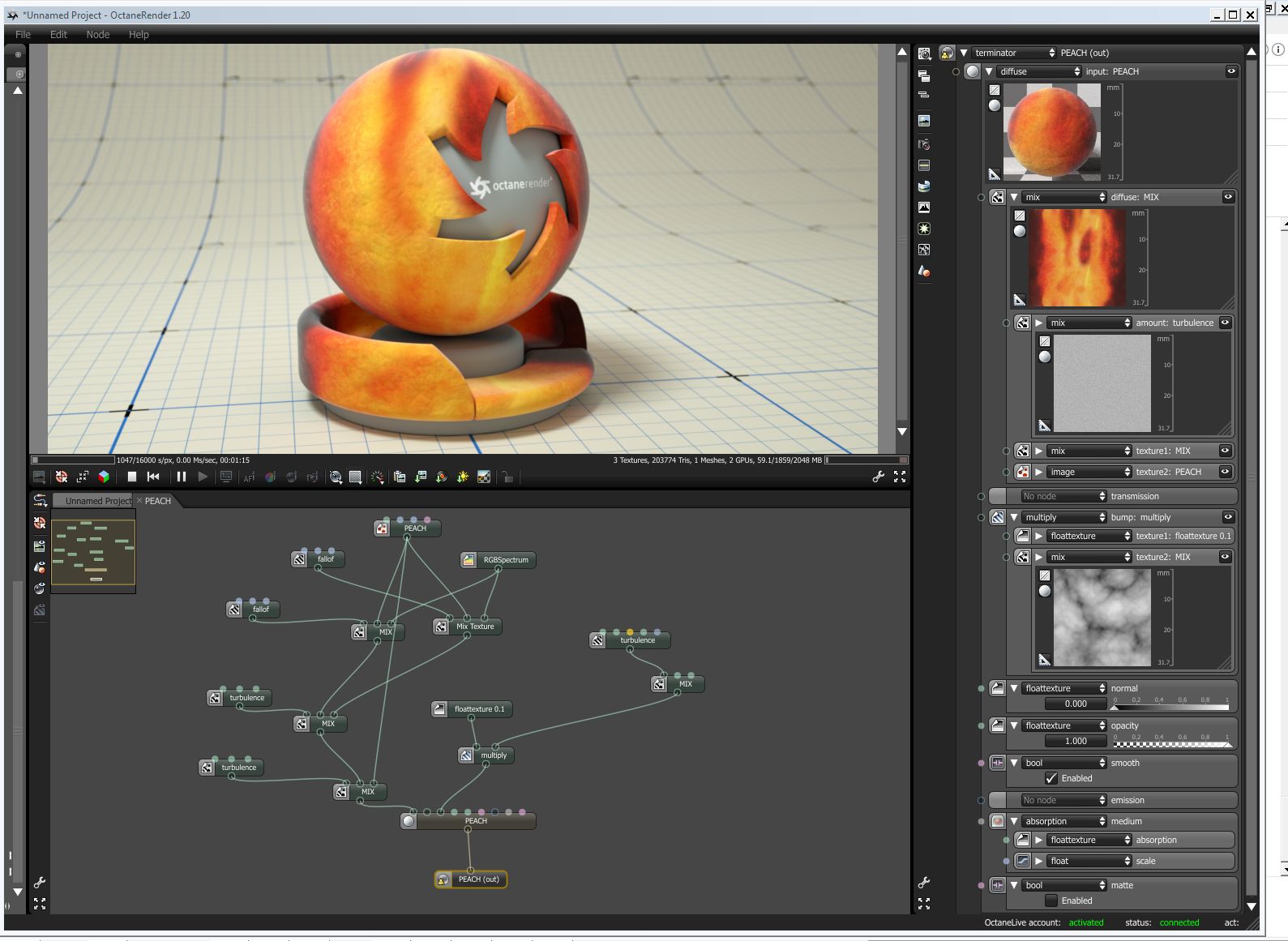Screen dimensions: 1288x941
Task: Click the auto-focus AF picker icon
Action: [249, 477]
